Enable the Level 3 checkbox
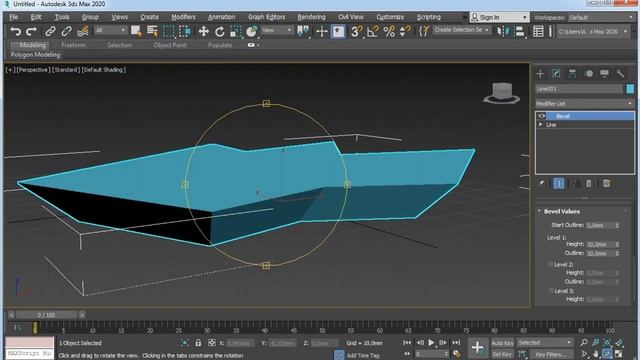The width and height of the screenshot is (640, 360). 551,291
